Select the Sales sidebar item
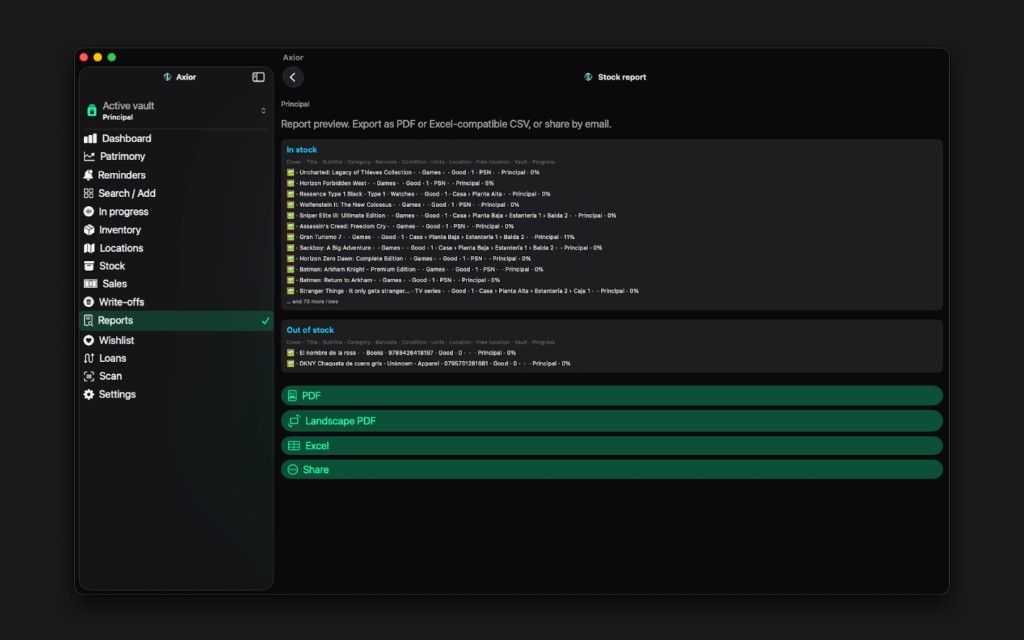The height and width of the screenshot is (640, 1024). pos(176,284)
